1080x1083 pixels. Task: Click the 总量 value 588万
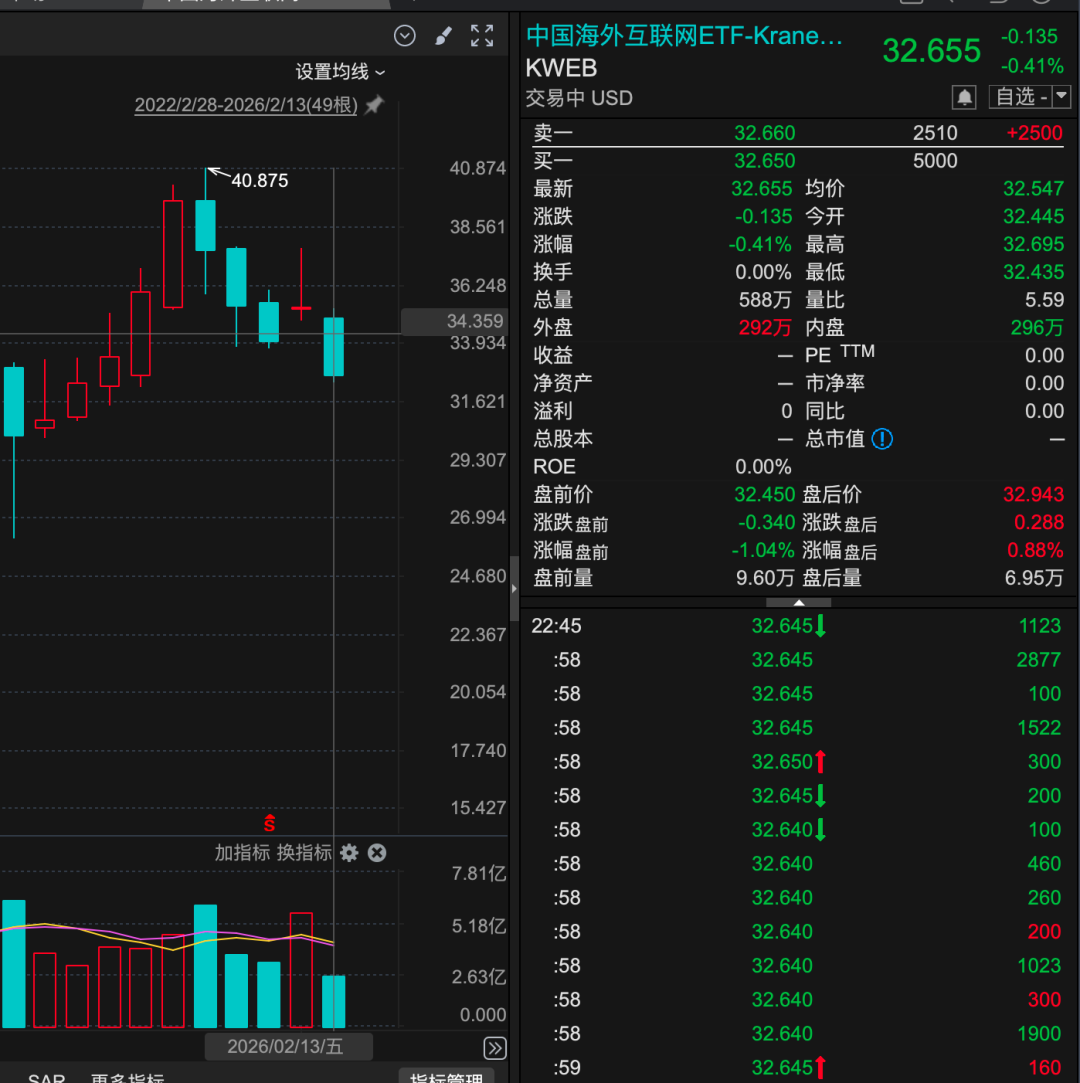764,300
